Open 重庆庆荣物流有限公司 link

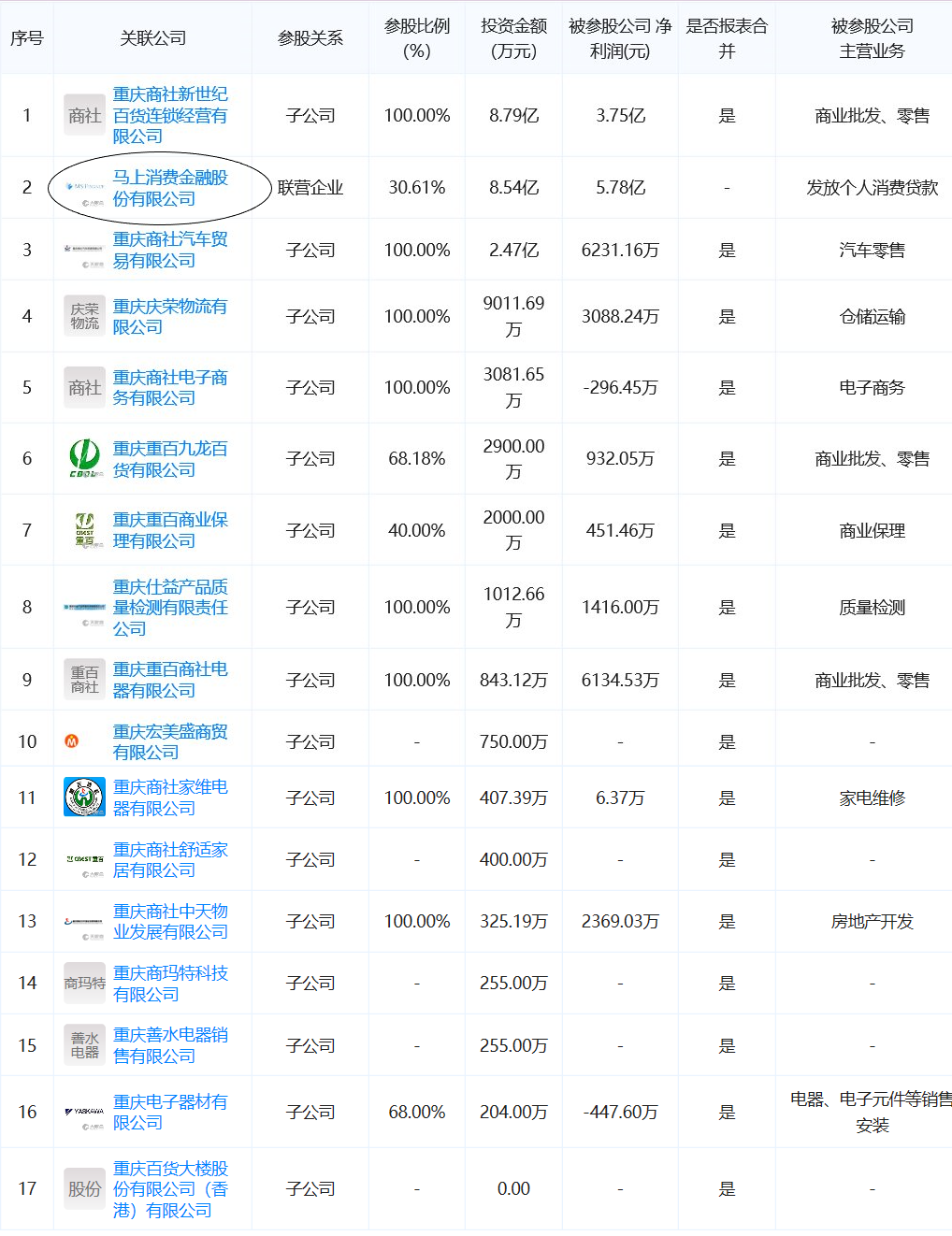pos(170,316)
